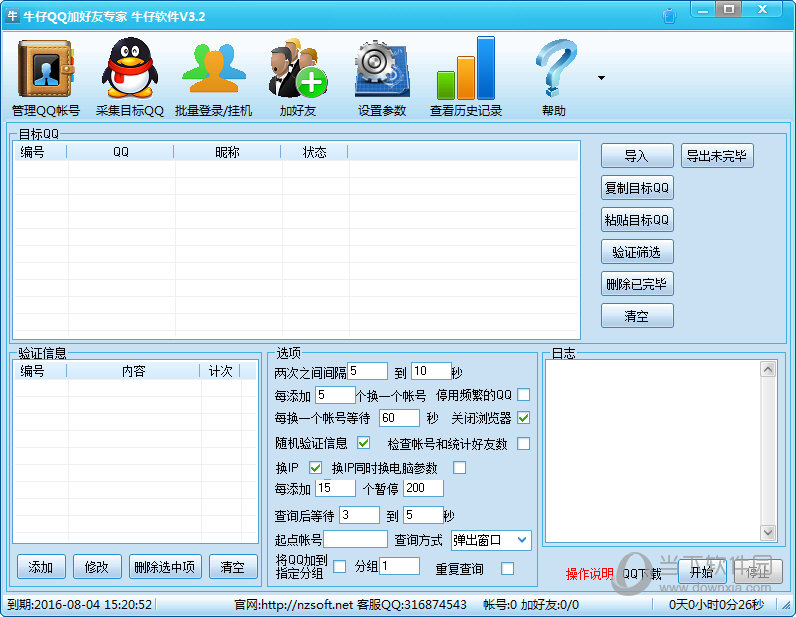This screenshot has height=617, width=796.
Task: Click the 起点帐号 input field
Action: point(356,539)
